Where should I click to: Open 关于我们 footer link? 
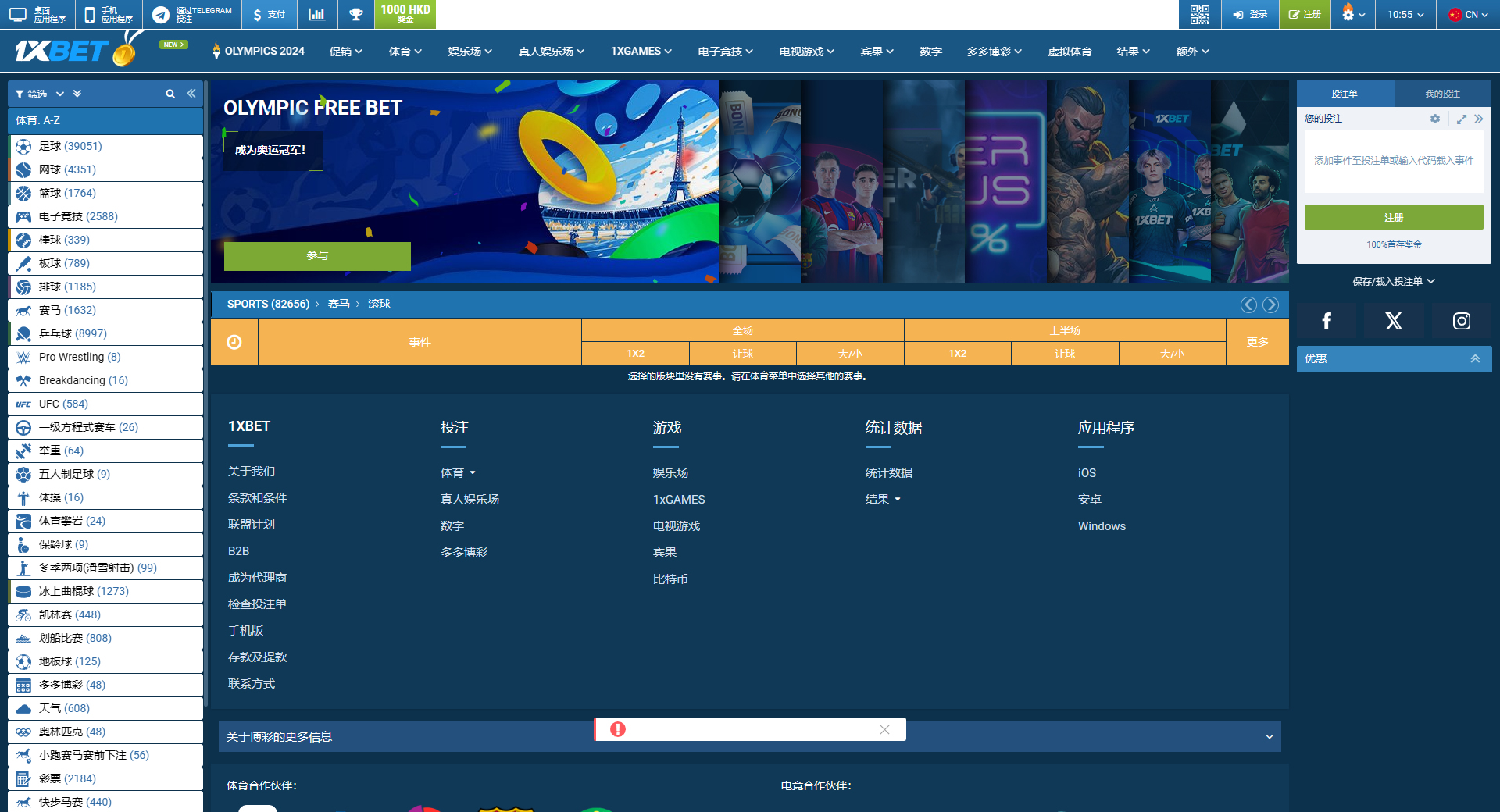point(252,472)
